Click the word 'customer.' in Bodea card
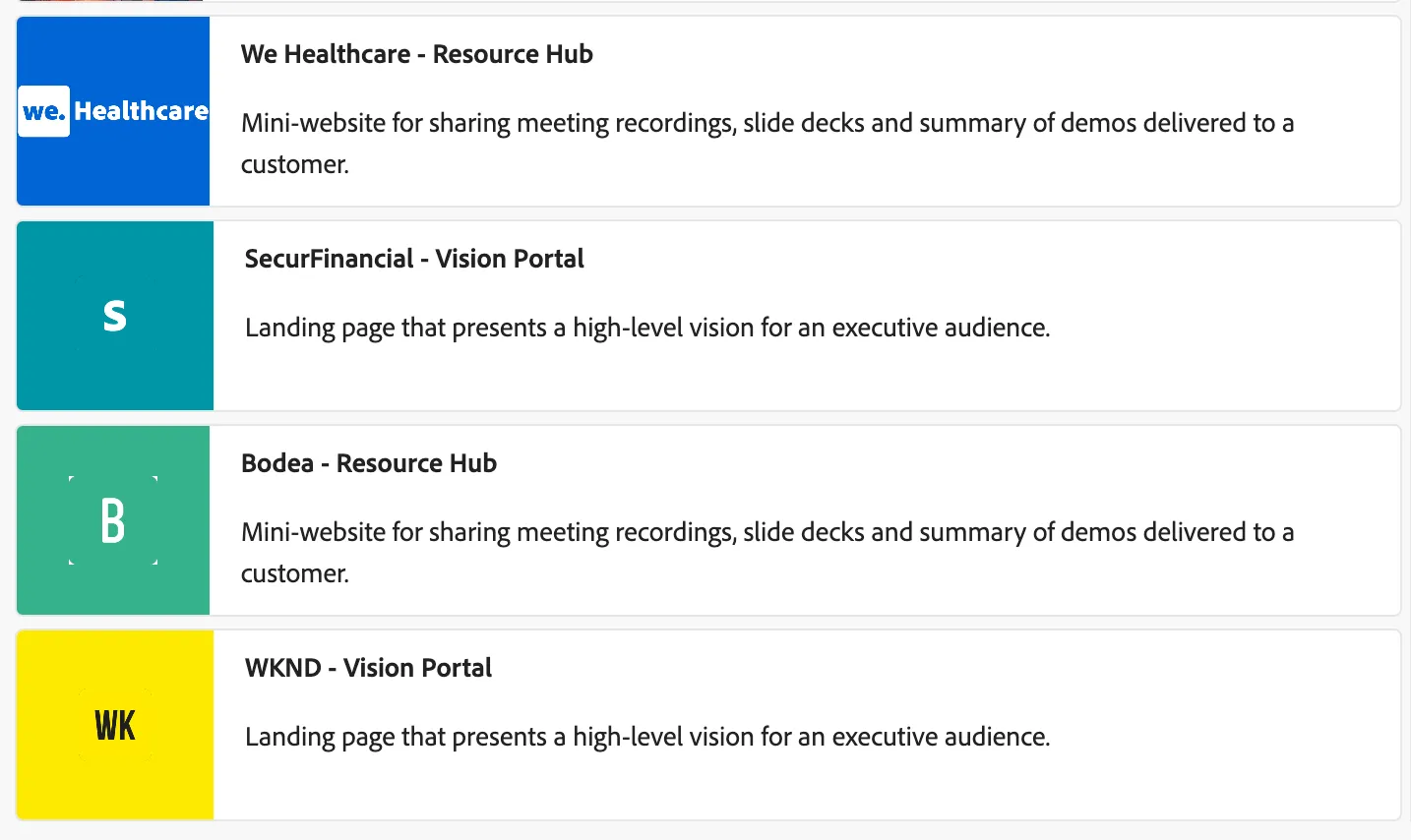Screen dimensions: 1411x840 point(295,573)
